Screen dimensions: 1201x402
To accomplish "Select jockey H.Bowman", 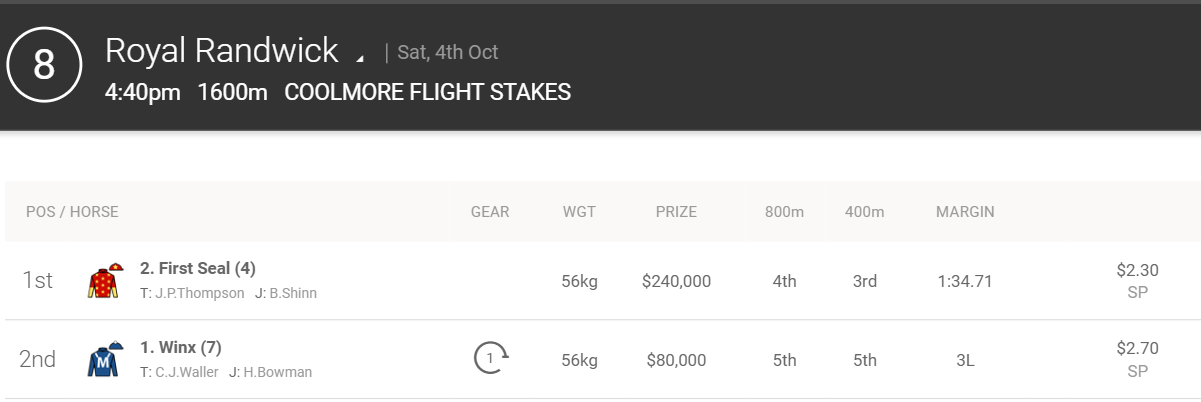I will point(271,372).
